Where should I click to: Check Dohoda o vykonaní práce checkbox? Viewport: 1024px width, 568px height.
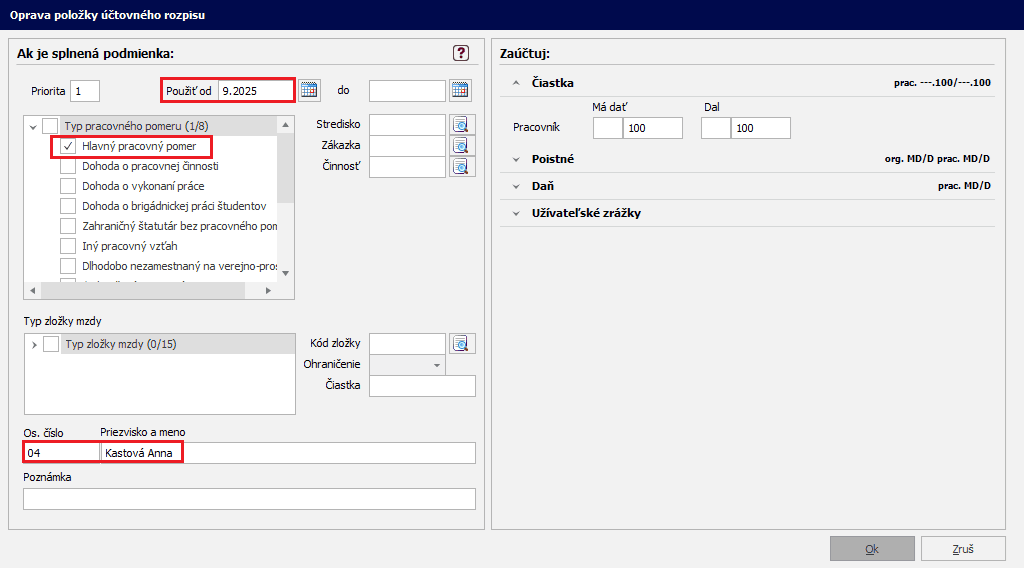(68, 186)
